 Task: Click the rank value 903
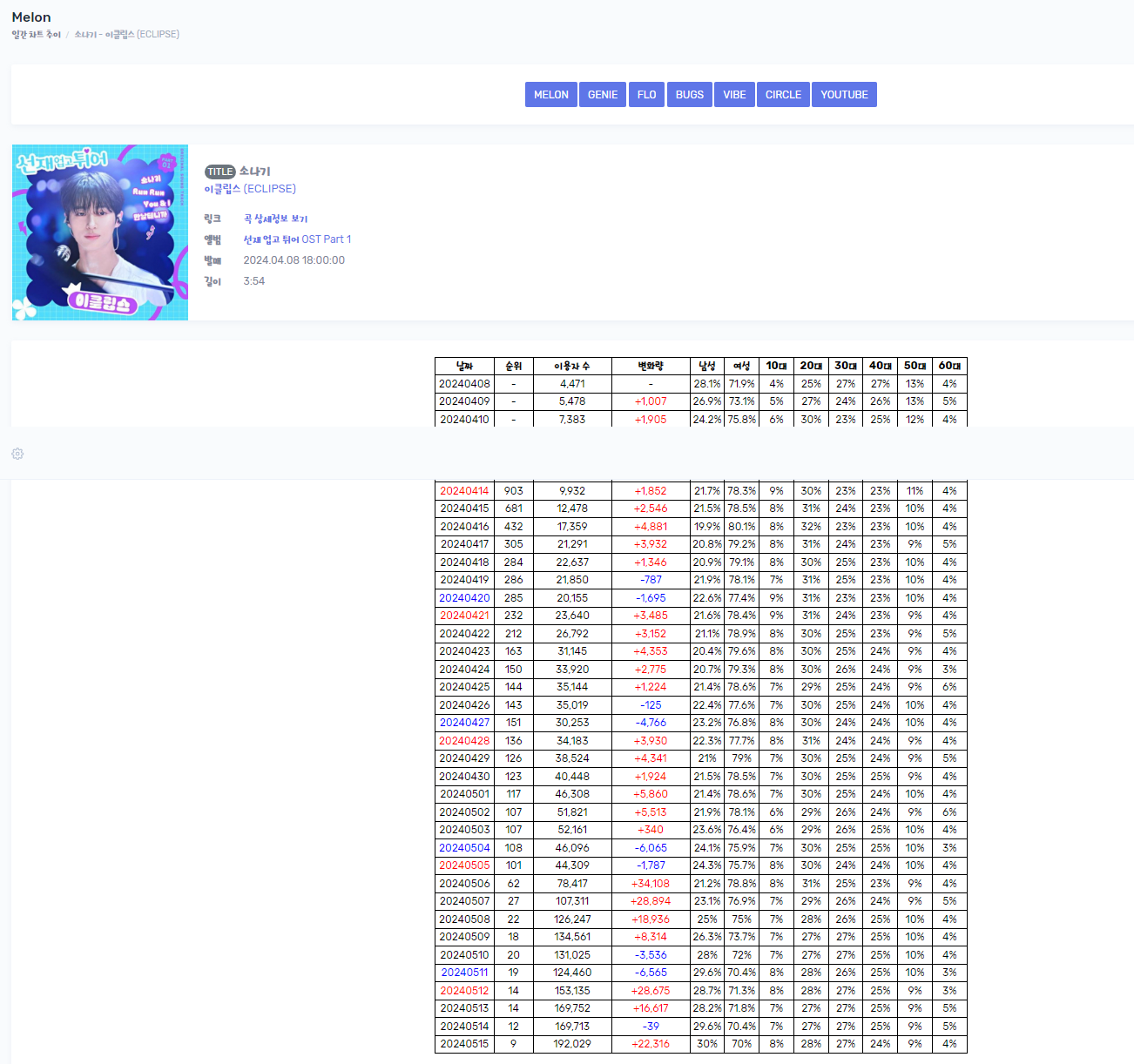click(x=514, y=491)
